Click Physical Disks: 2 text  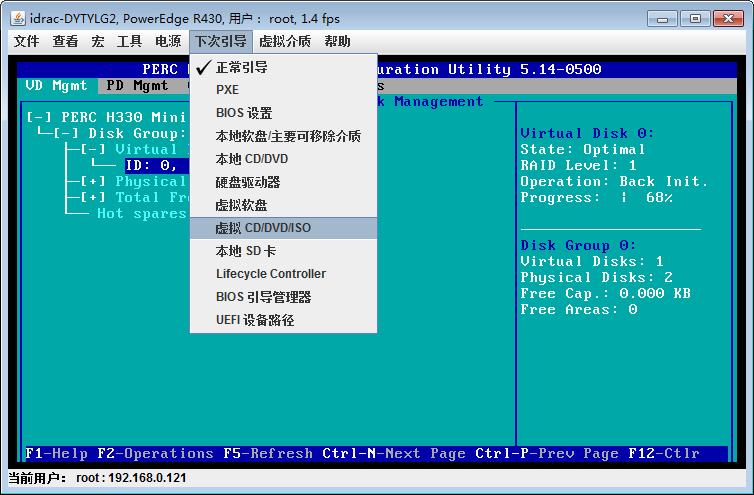pyautogui.click(x=596, y=278)
